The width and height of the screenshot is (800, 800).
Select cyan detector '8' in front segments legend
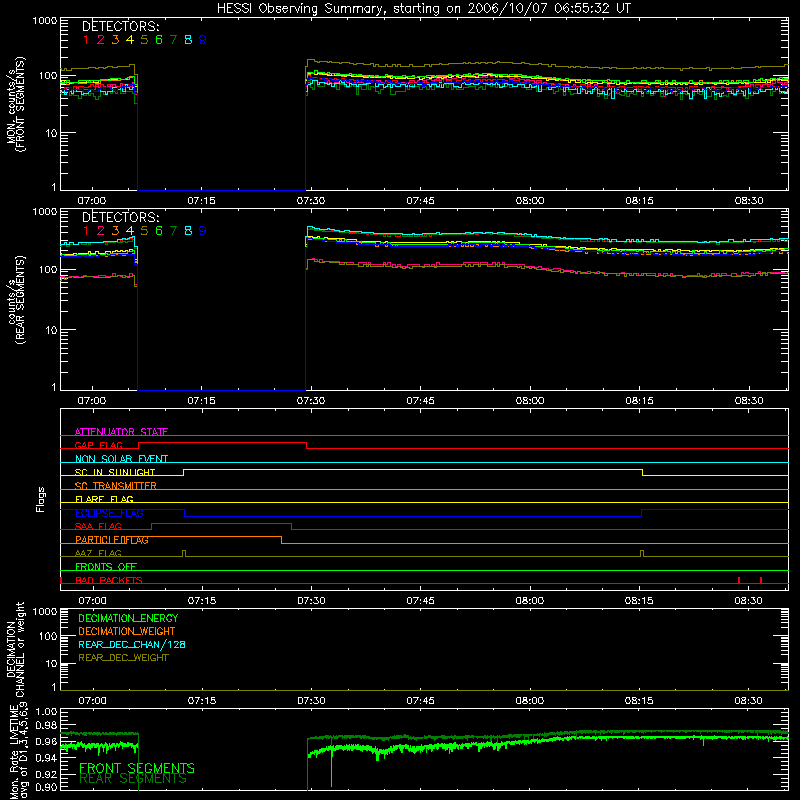[x=188, y=40]
